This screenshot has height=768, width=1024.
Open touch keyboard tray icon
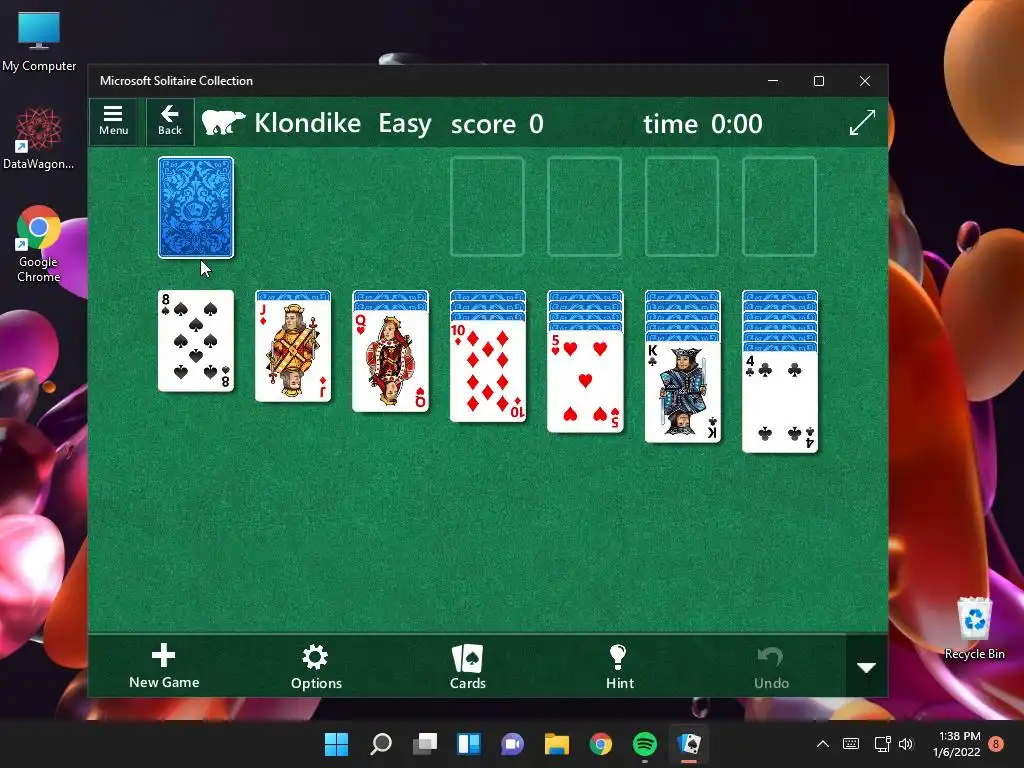tap(851, 744)
